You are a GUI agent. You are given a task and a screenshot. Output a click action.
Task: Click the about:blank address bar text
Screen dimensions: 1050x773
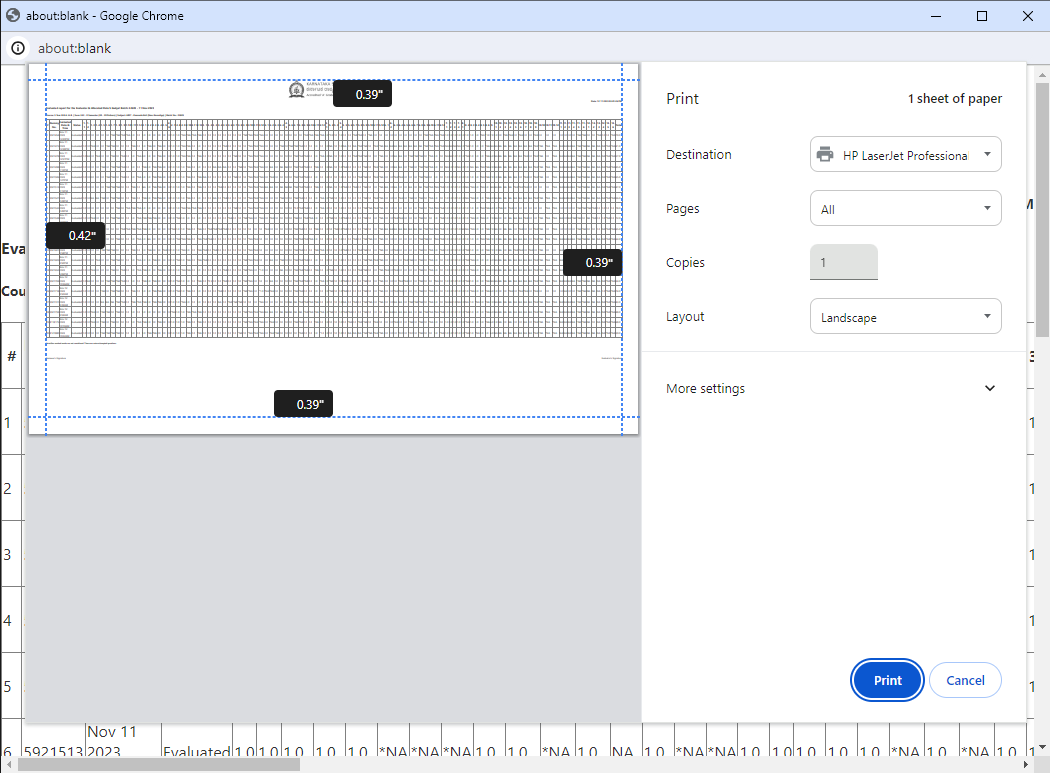coord(75,48)
